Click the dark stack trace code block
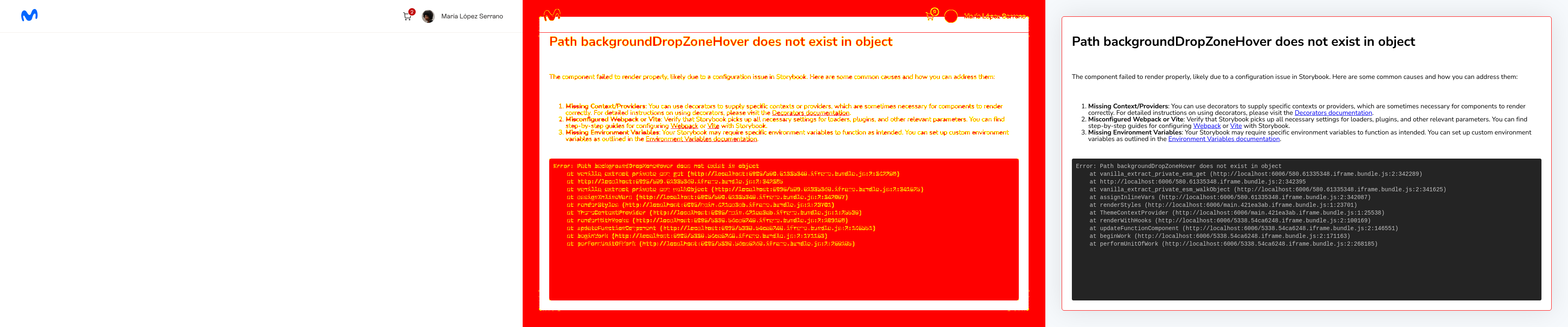The height and width of the screenshot is (327, 1568). 1306,230
